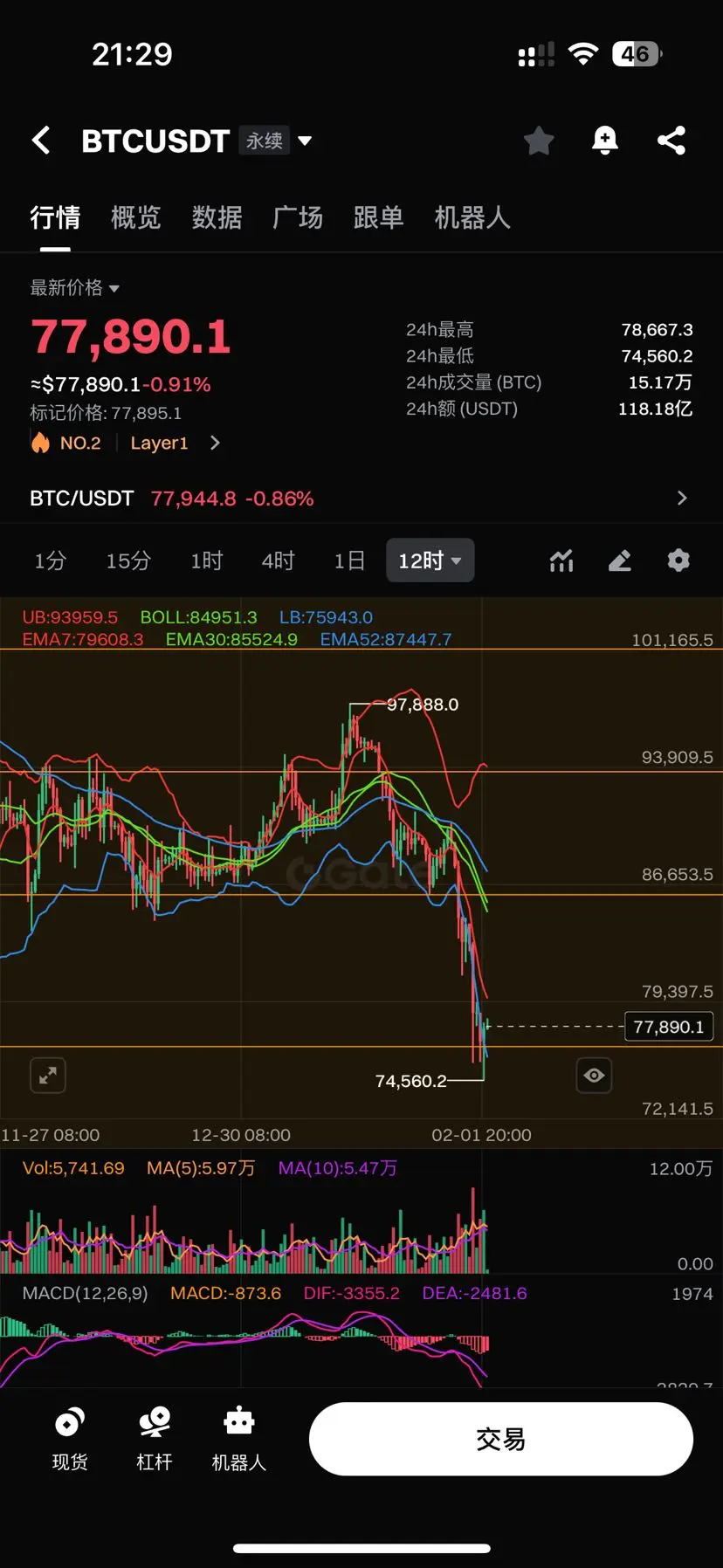Tap the 97,888.0 chart high marker
This screenshot has height=1568, width=723.
[423, 705]
